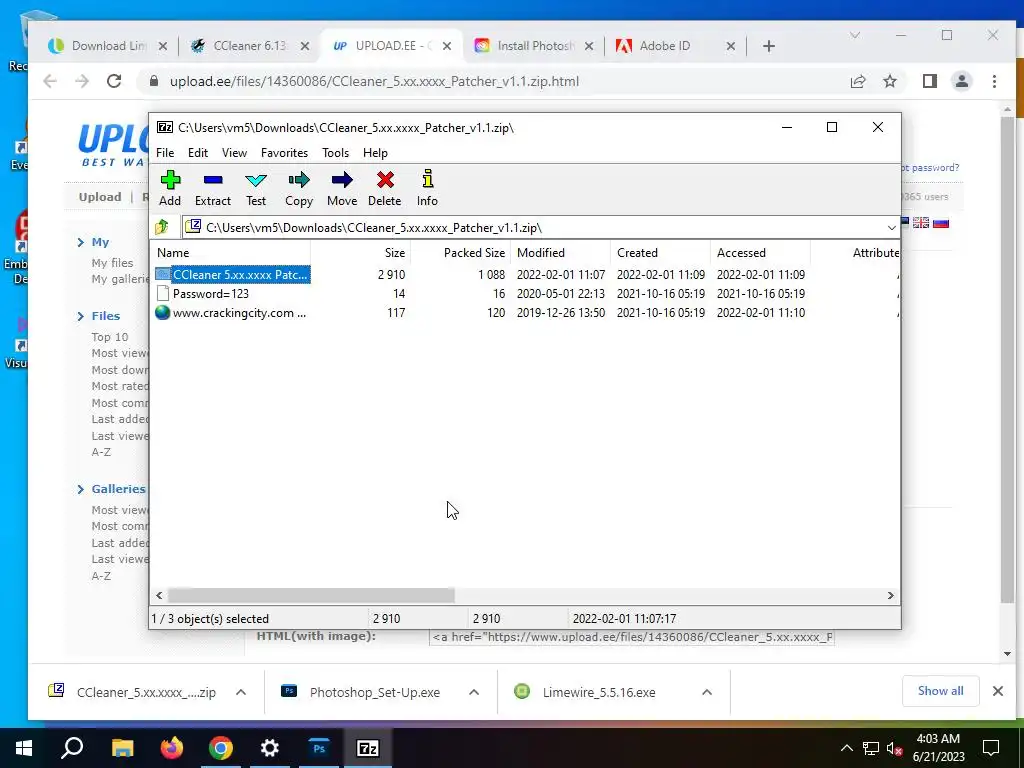Open the View menu
Image resolution: width=1024 pixels, height=768 pixels.
(x=234, y=153)
